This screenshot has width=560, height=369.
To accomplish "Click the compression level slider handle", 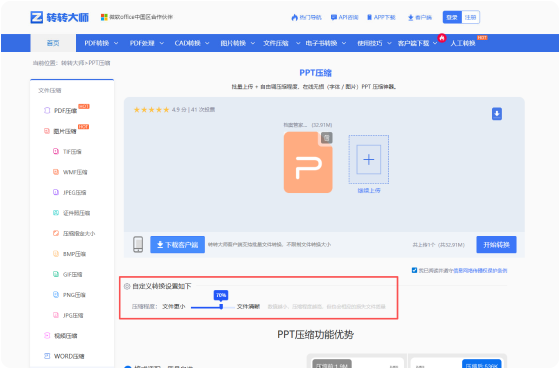I will (221, 307).
